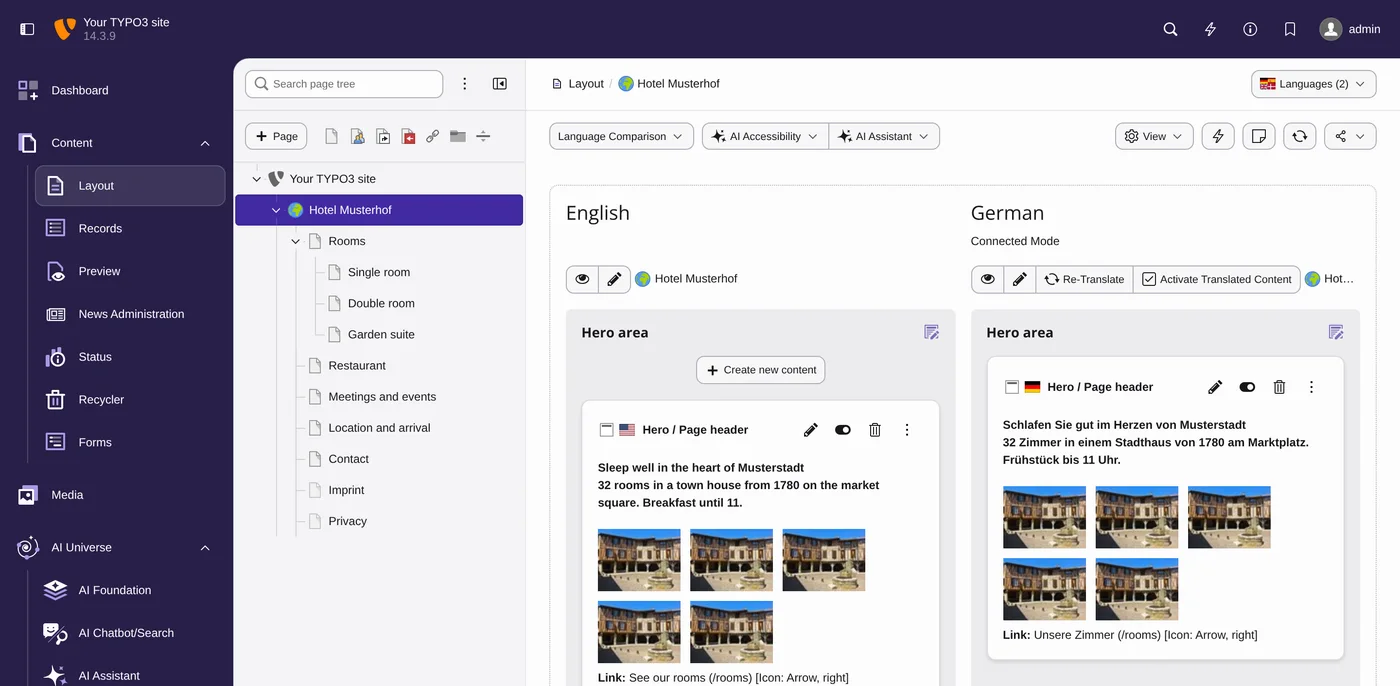Image resolution: width=1400 pixels, height=686 pixels.
Task: Click the add Page button
Action: pos(276,136)
